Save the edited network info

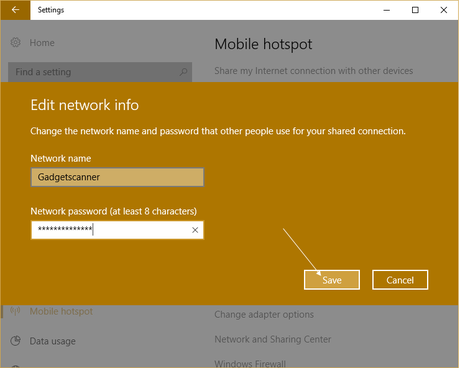coord(332,280)
